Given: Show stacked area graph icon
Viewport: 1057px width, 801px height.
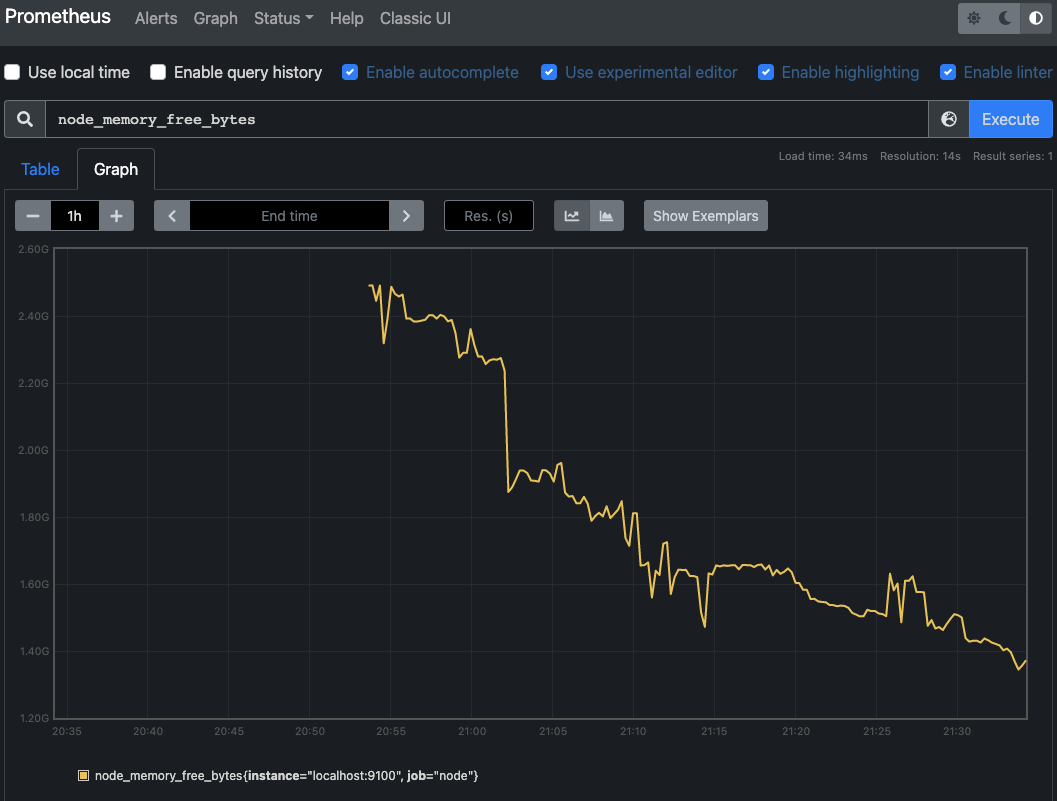Looking at the screenshot, I should click(x=607, y=216).
